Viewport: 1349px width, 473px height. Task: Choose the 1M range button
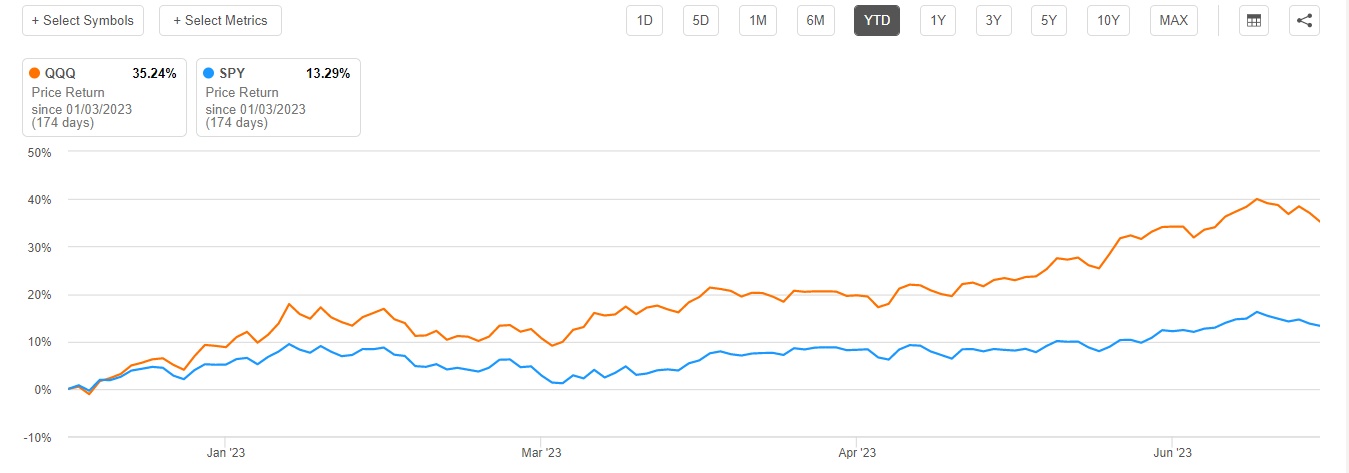coord(758,20)
